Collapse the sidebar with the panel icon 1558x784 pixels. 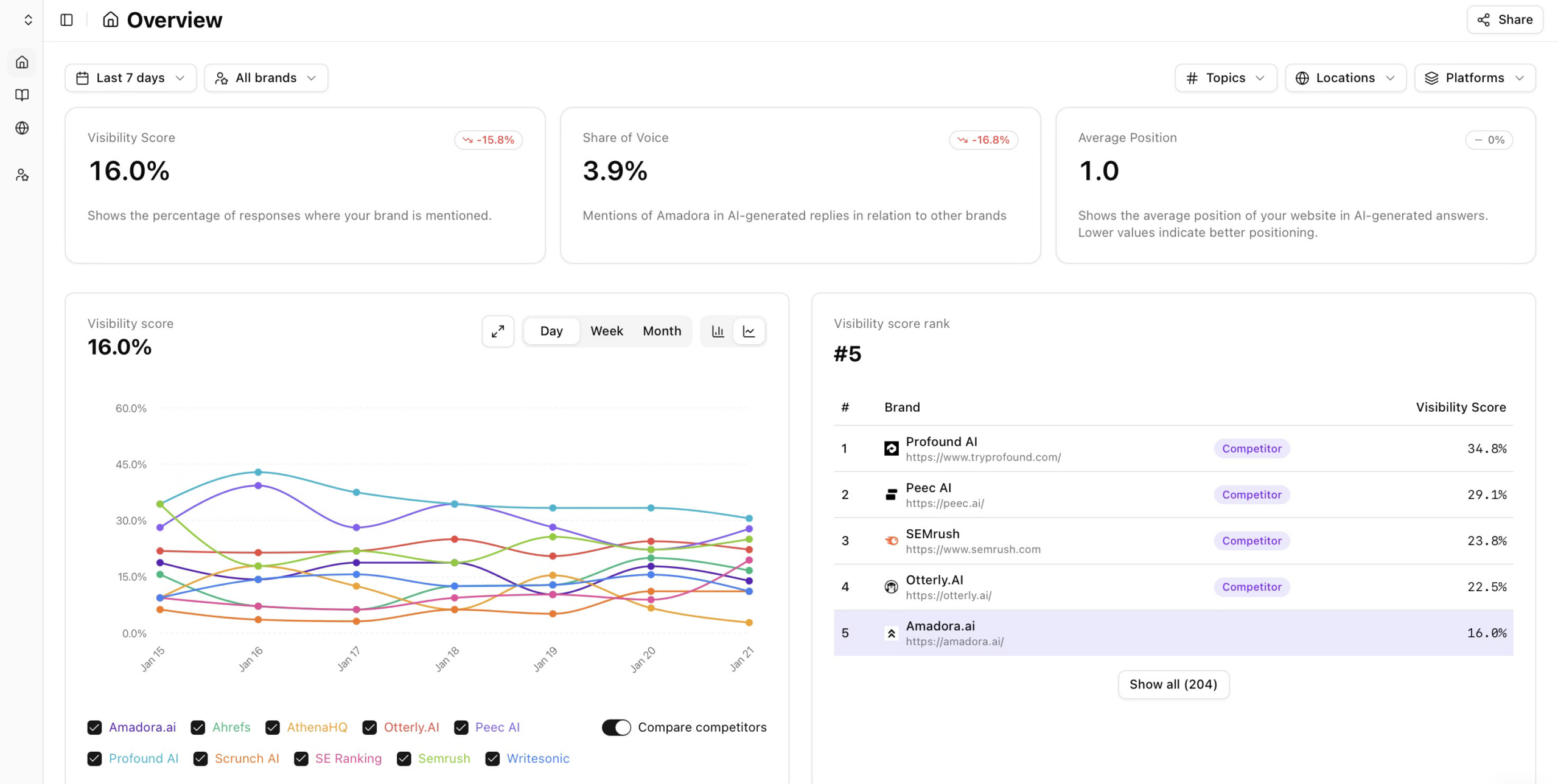click(x=66, y=19)
